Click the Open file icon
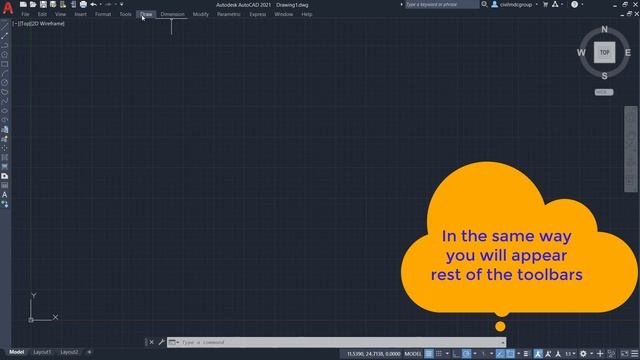The width and height of the screenshot is (640, 360). coord(33,4)
